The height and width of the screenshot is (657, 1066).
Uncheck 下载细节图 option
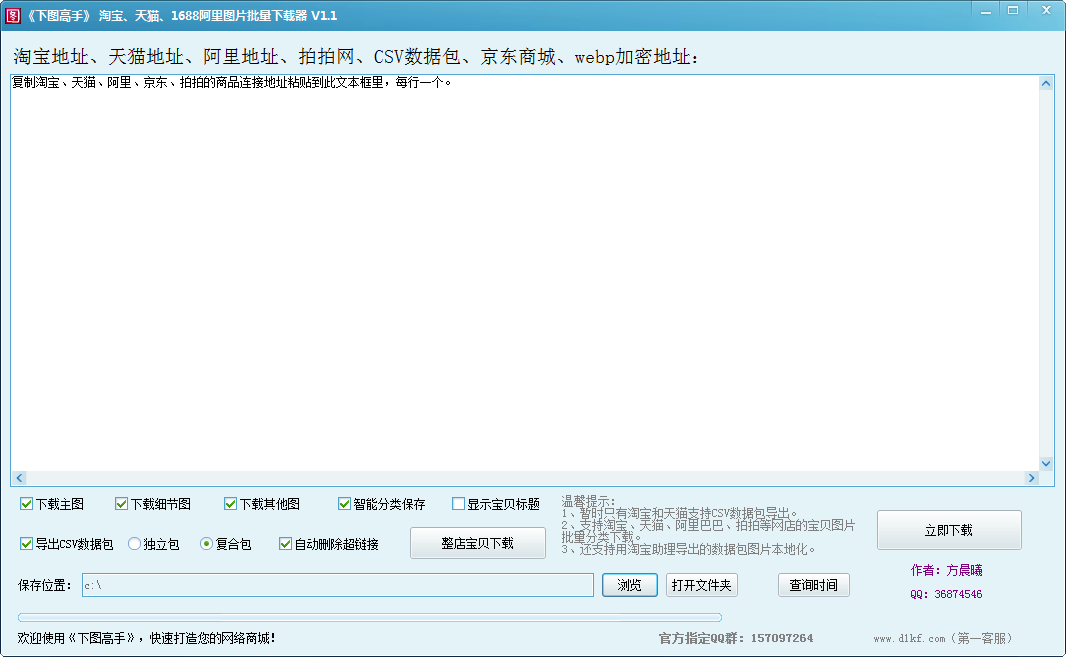120,504
